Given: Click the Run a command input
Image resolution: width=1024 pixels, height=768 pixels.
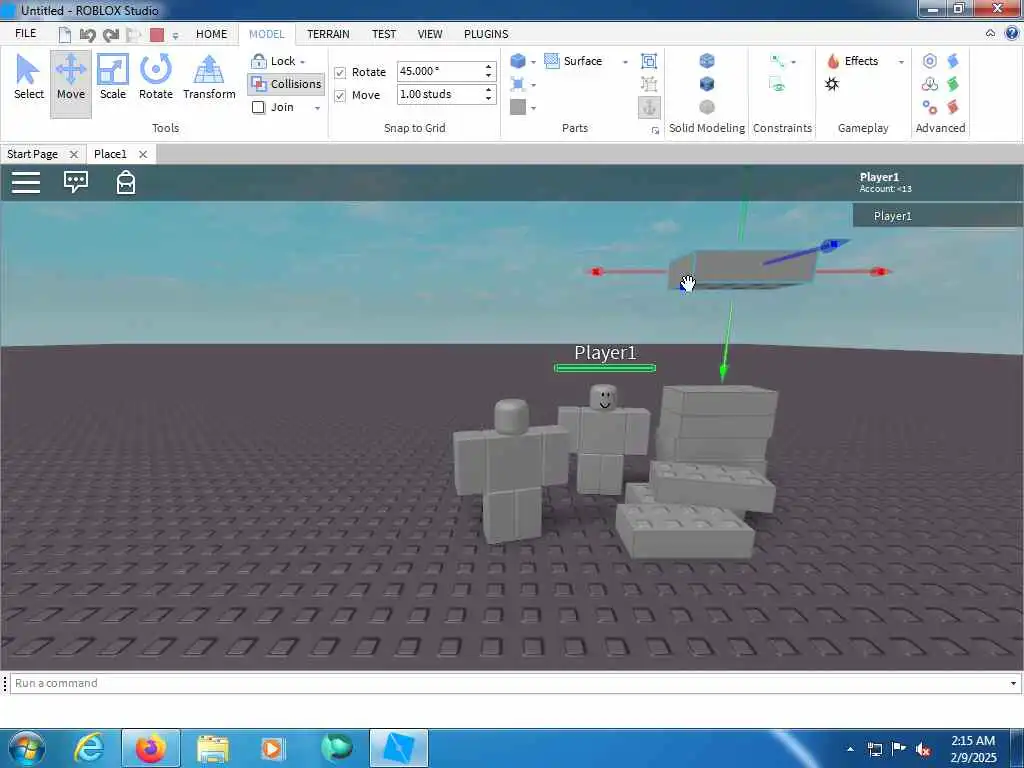Looking at the screenshot, I should click(509, 683).
